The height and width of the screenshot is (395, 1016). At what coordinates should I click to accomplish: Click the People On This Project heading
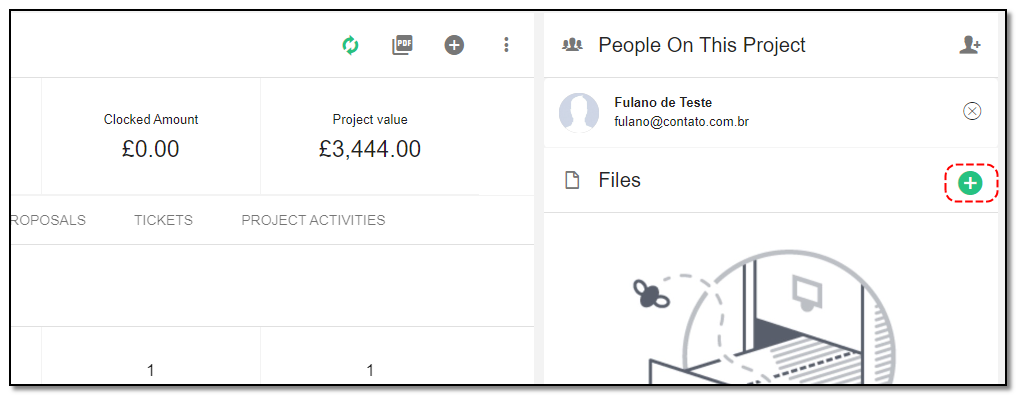coord(702,45)
